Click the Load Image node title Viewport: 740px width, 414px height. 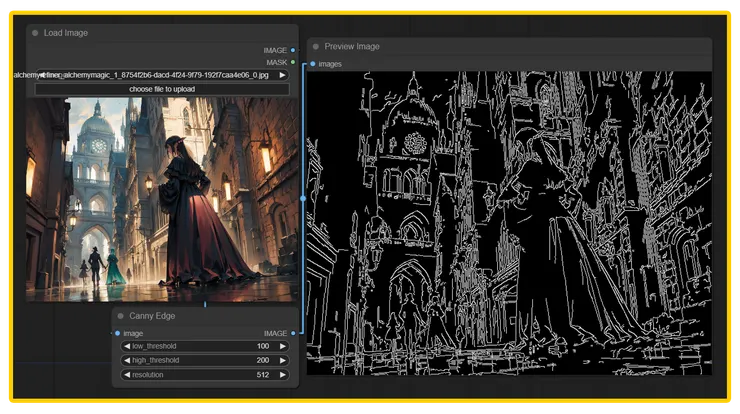point(66,33)
